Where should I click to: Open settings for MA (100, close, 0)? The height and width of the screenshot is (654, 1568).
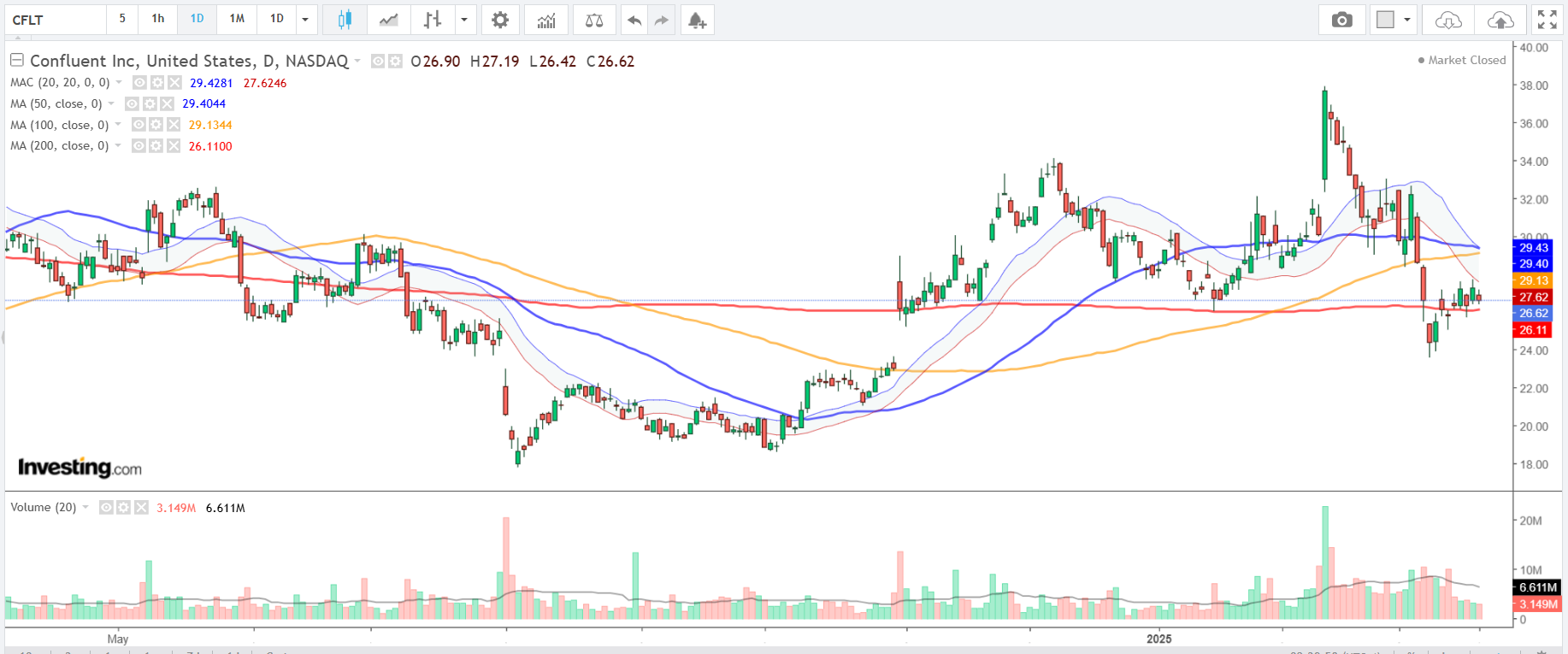click(x=156, y=125)
